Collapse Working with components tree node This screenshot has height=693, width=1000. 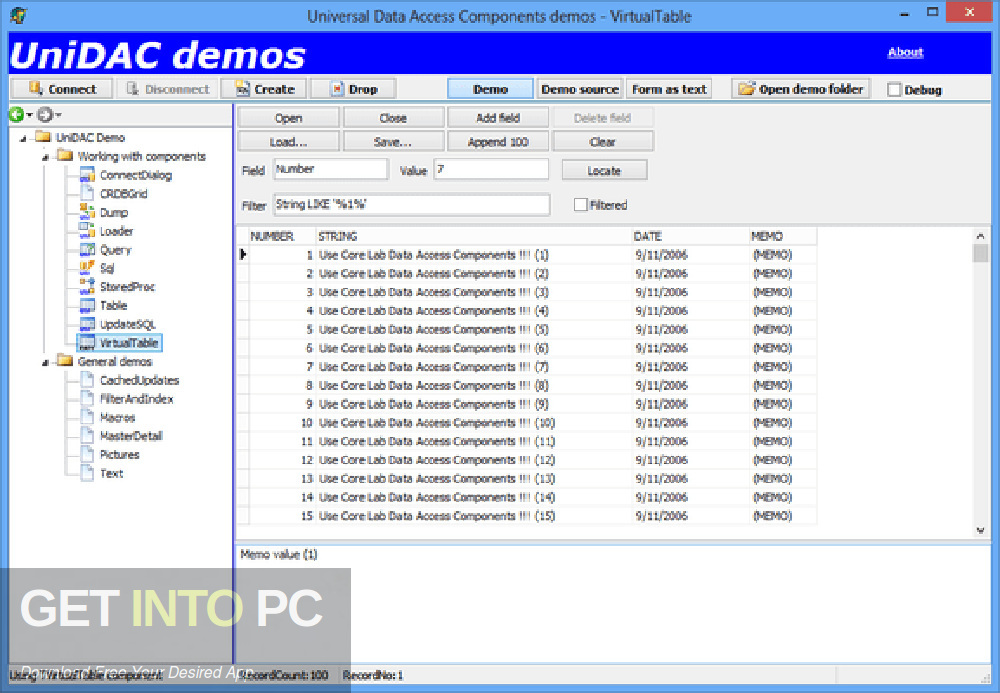point(45,157)
